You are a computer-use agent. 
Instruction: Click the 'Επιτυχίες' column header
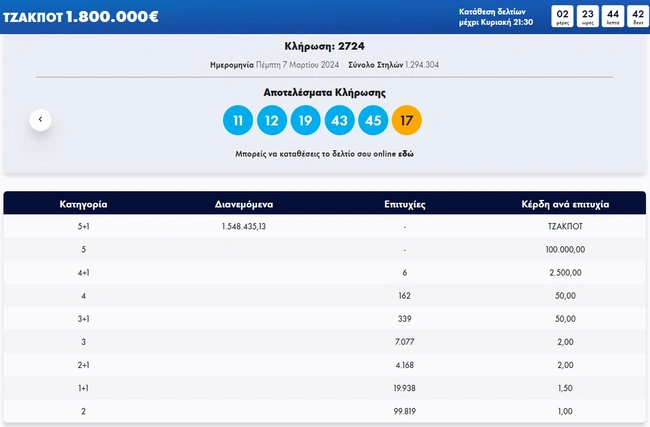(x=405, y=204)
